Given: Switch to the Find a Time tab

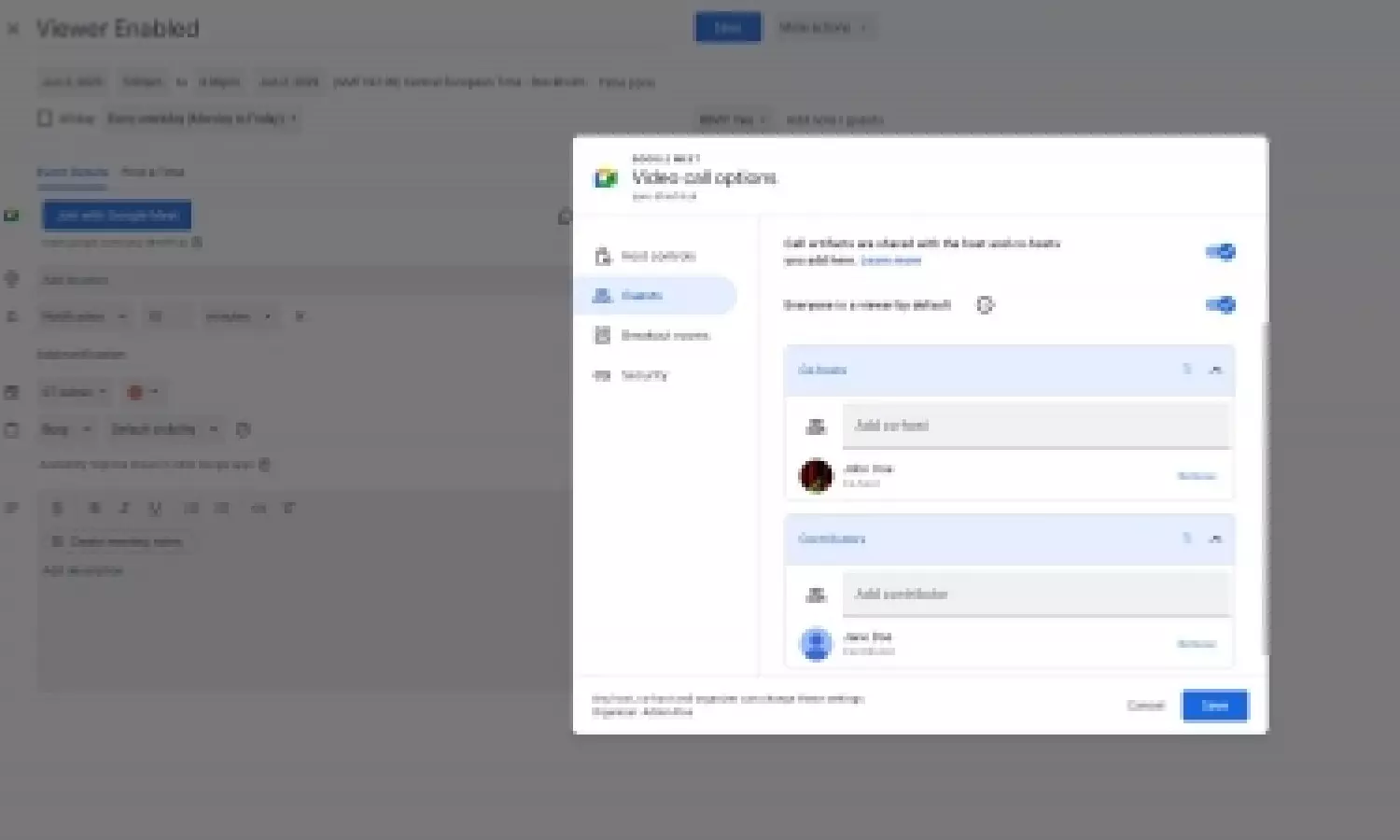Looking at the screenshot, I should click(153, 173).
